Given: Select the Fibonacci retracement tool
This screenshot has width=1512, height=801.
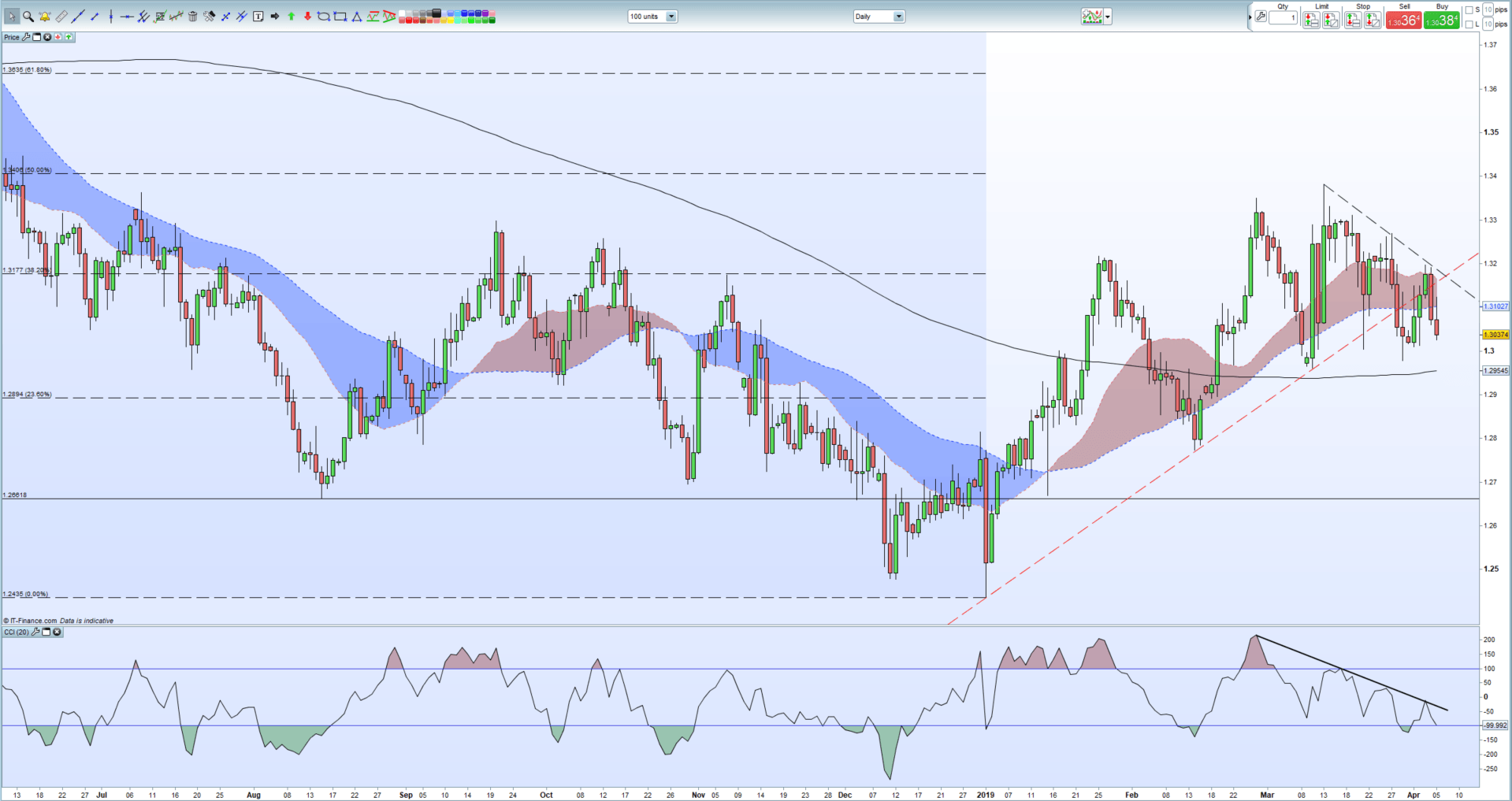Looking at the screenshot, I should [160, 17].
